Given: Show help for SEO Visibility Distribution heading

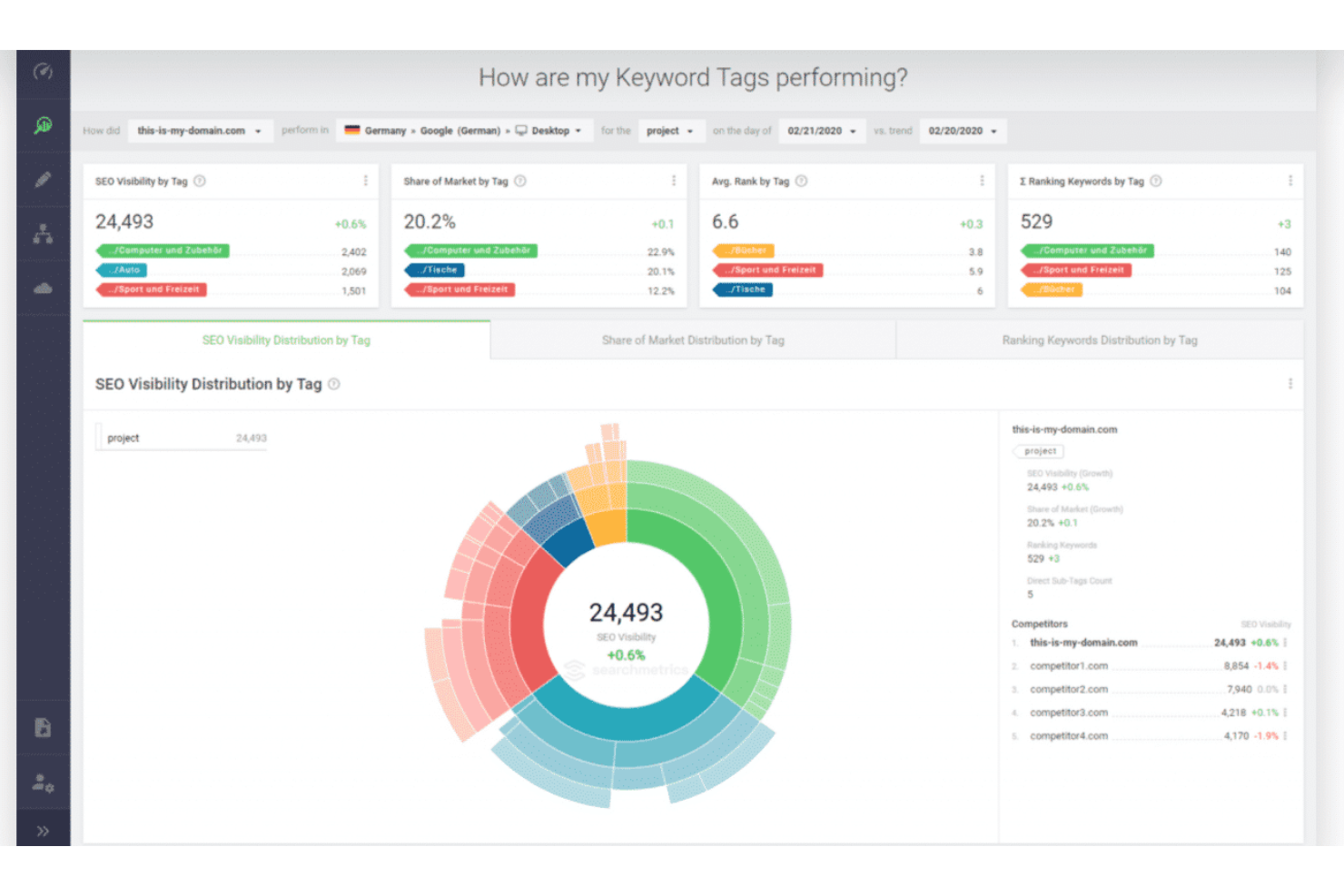Looking at the screenshot, I should coord(334,384).
